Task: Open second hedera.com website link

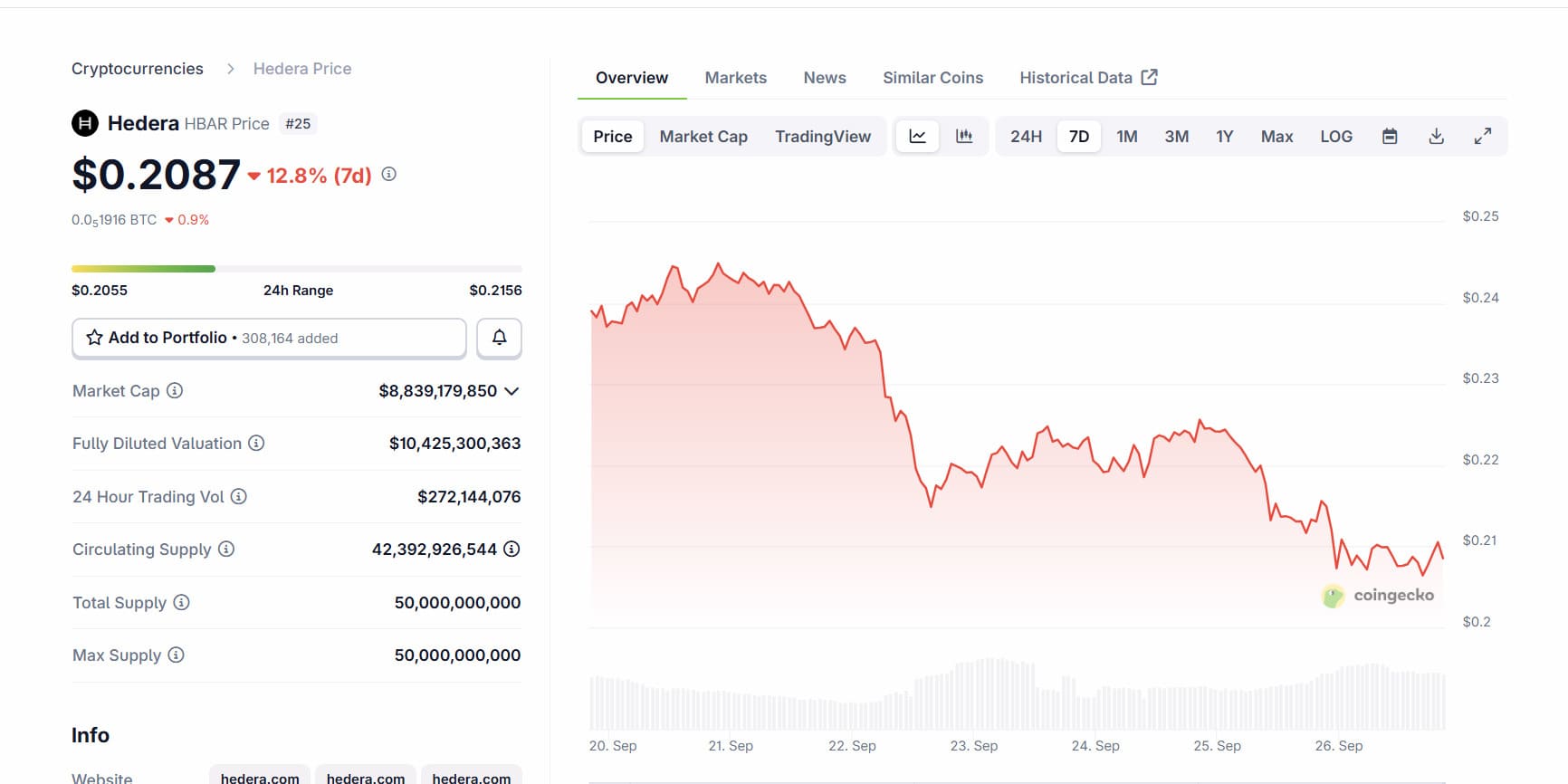Action: tap(366, 778)
